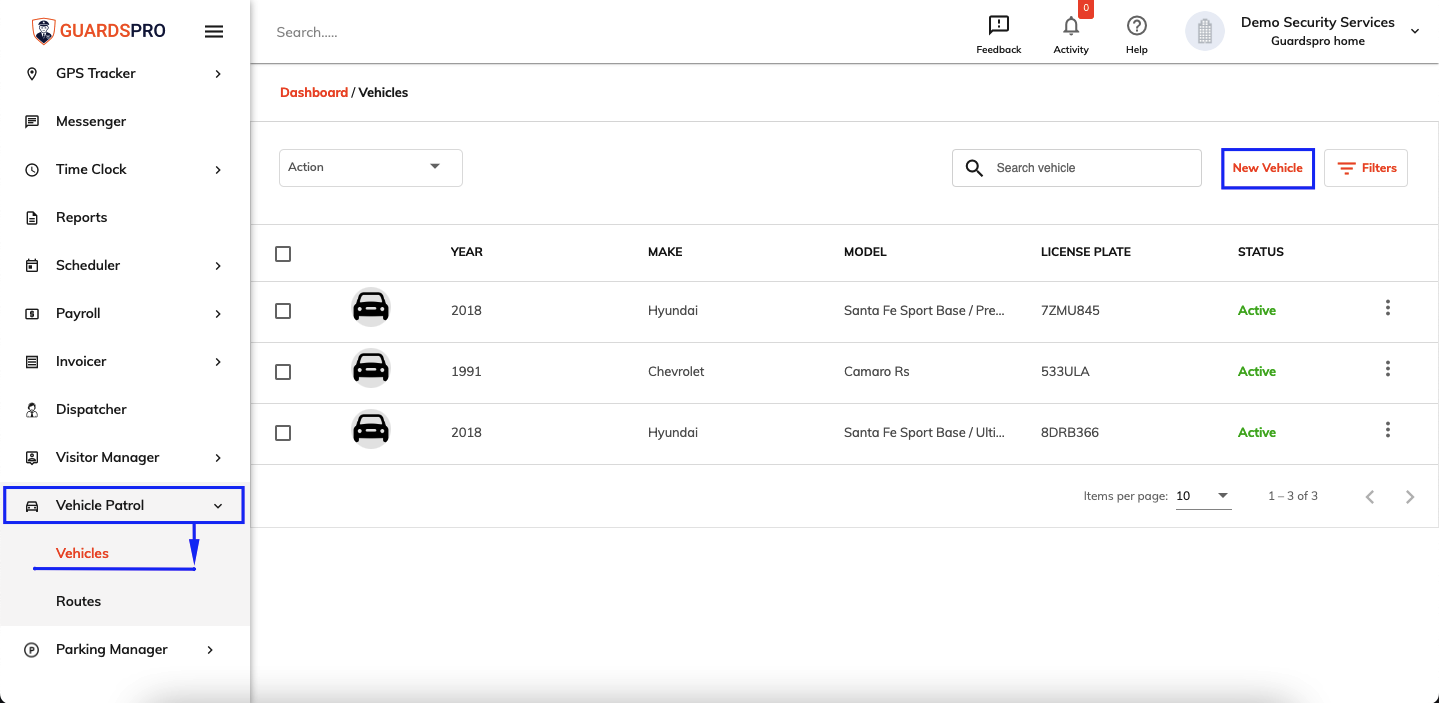Select Routes submenu item
The height and width of the screenshot is (703, 1439).
tap(78, 601)
